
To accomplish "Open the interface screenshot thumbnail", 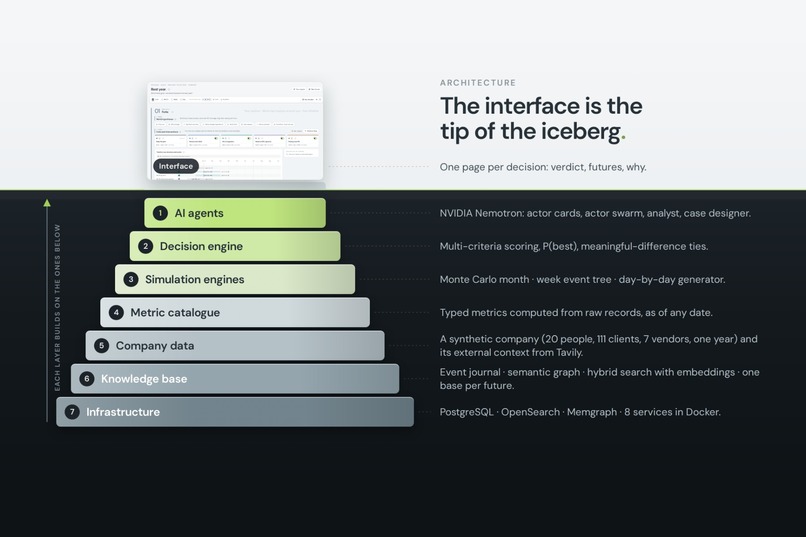I will coord(235,131).
